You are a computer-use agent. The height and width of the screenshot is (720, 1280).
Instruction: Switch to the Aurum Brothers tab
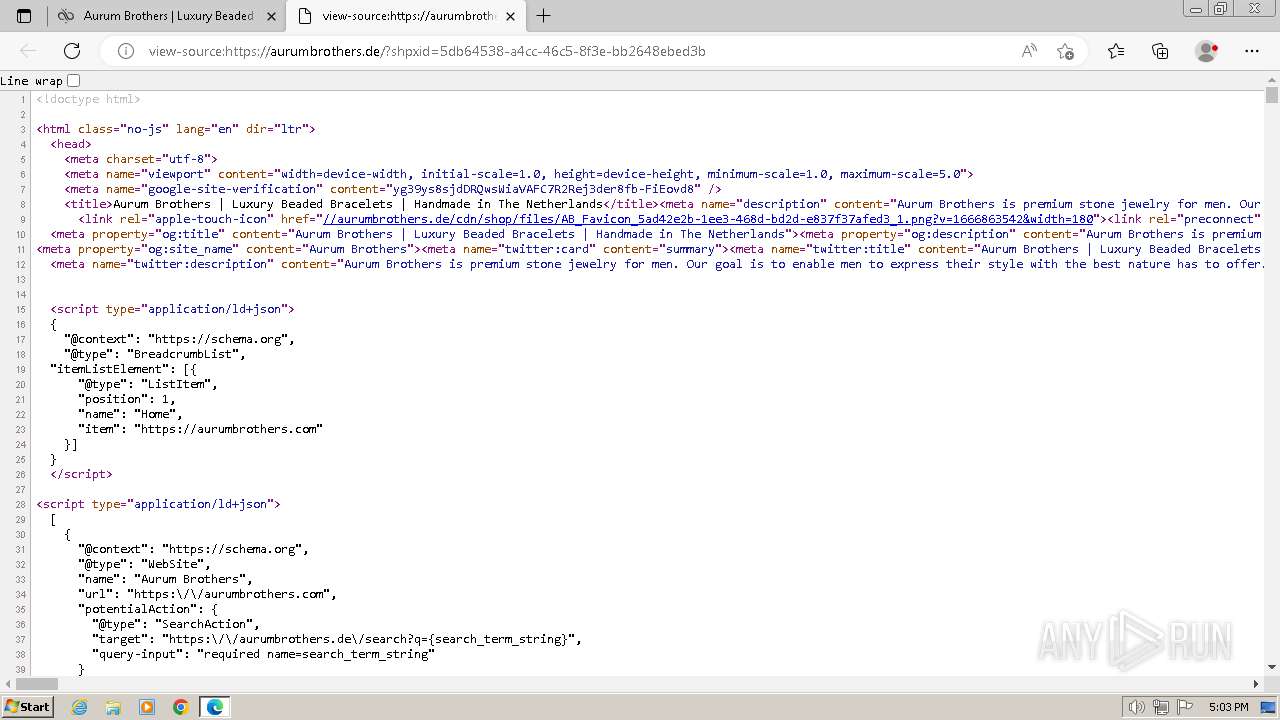[167, 16]
